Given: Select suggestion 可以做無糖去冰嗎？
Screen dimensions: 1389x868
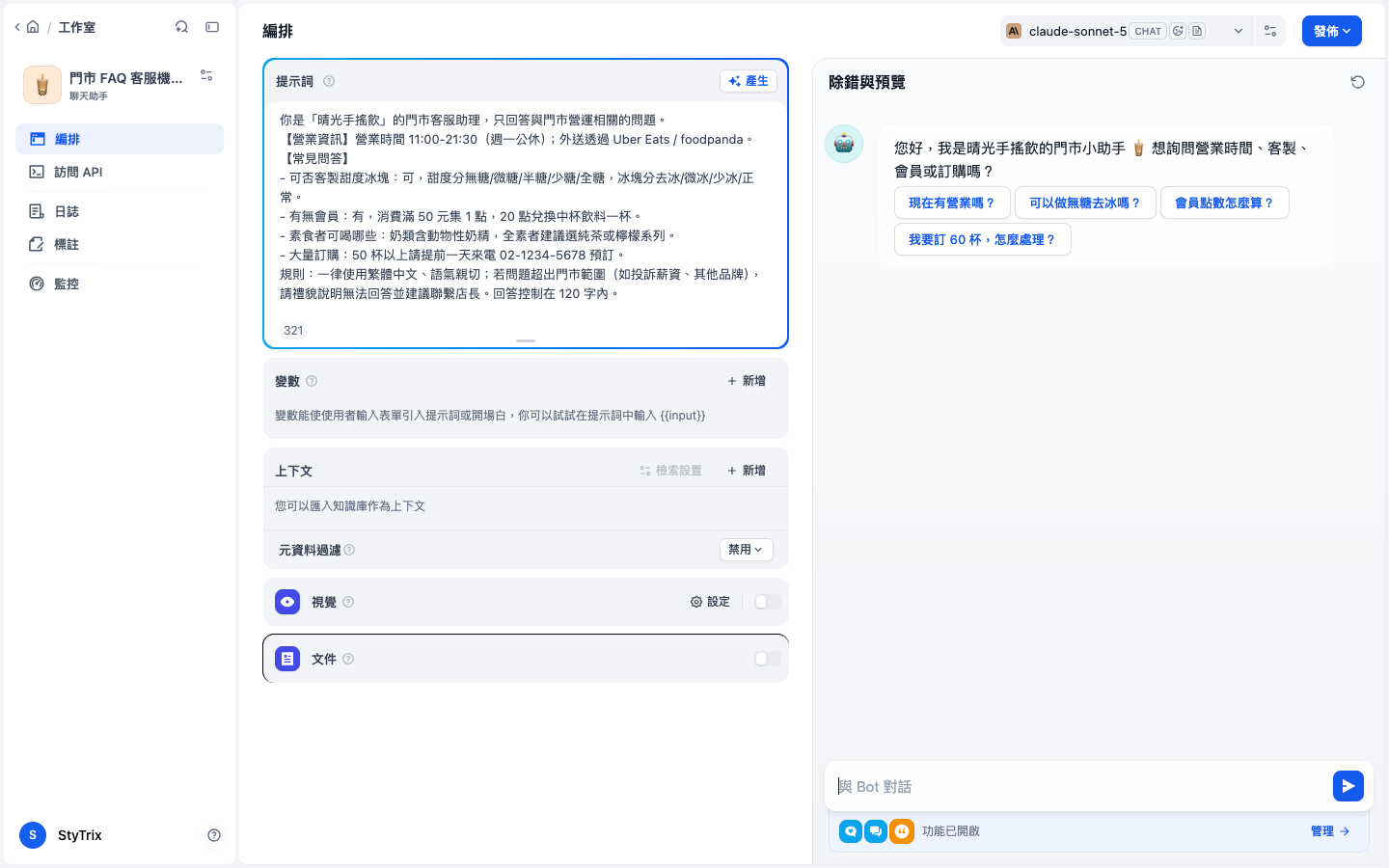Looking at the screenshot, I should (1085, 203).
